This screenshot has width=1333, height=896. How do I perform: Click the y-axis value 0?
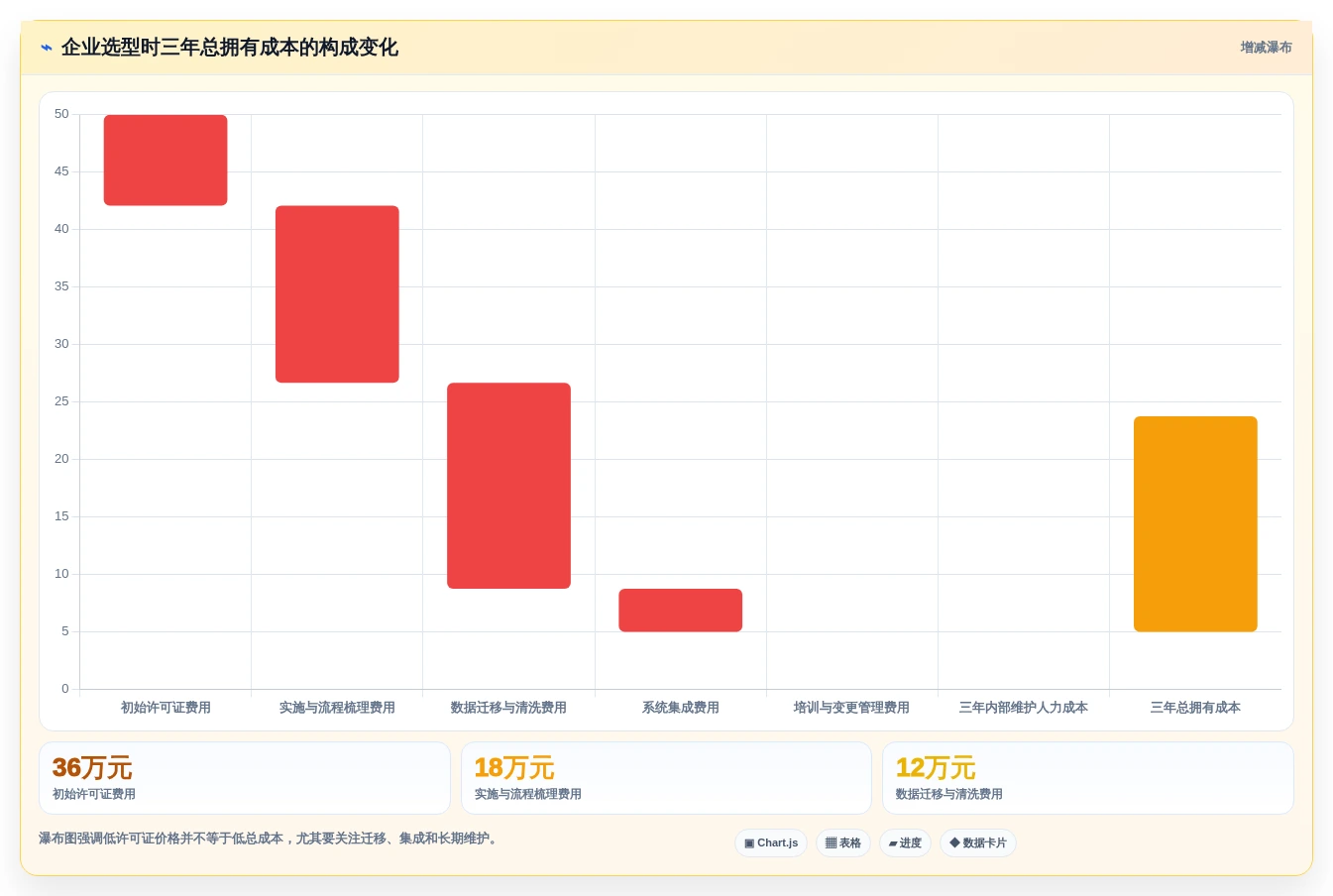65,689
